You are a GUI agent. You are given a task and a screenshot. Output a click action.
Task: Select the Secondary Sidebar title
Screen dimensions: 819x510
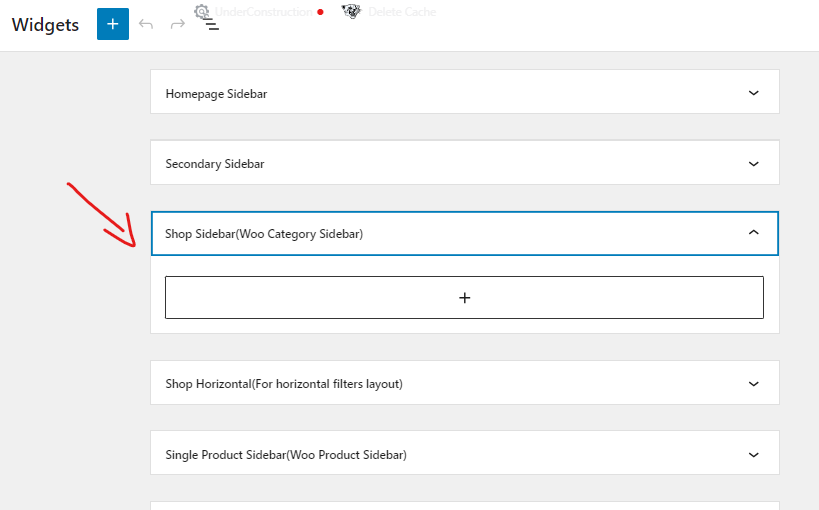pos(215,164)
